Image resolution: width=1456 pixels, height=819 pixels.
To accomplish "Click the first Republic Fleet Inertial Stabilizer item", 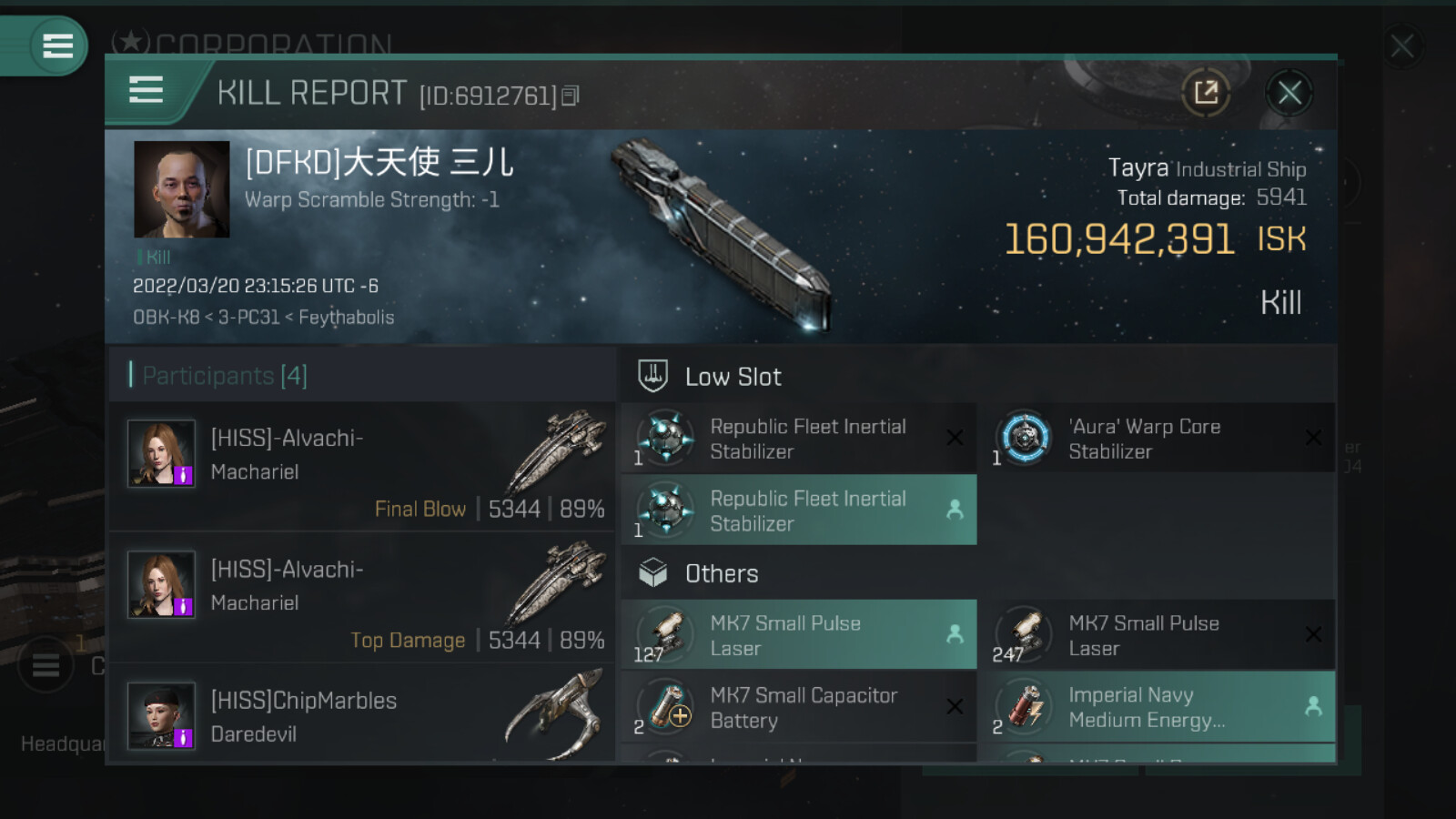I will coord(798,439).
